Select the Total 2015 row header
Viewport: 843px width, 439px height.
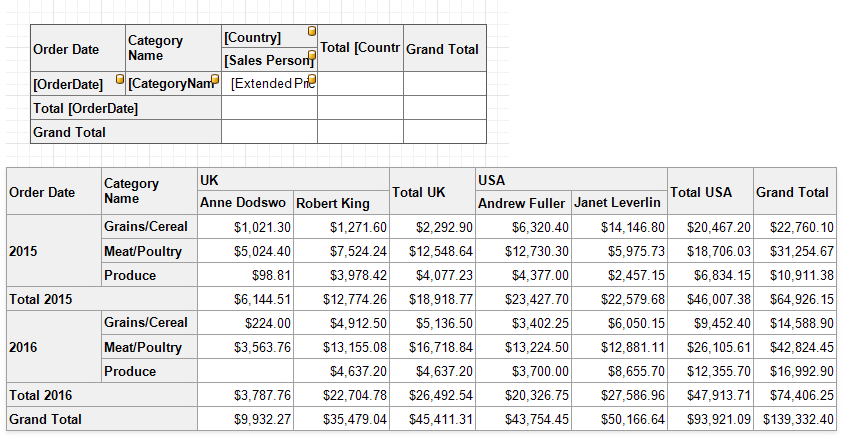click(101, 299)
